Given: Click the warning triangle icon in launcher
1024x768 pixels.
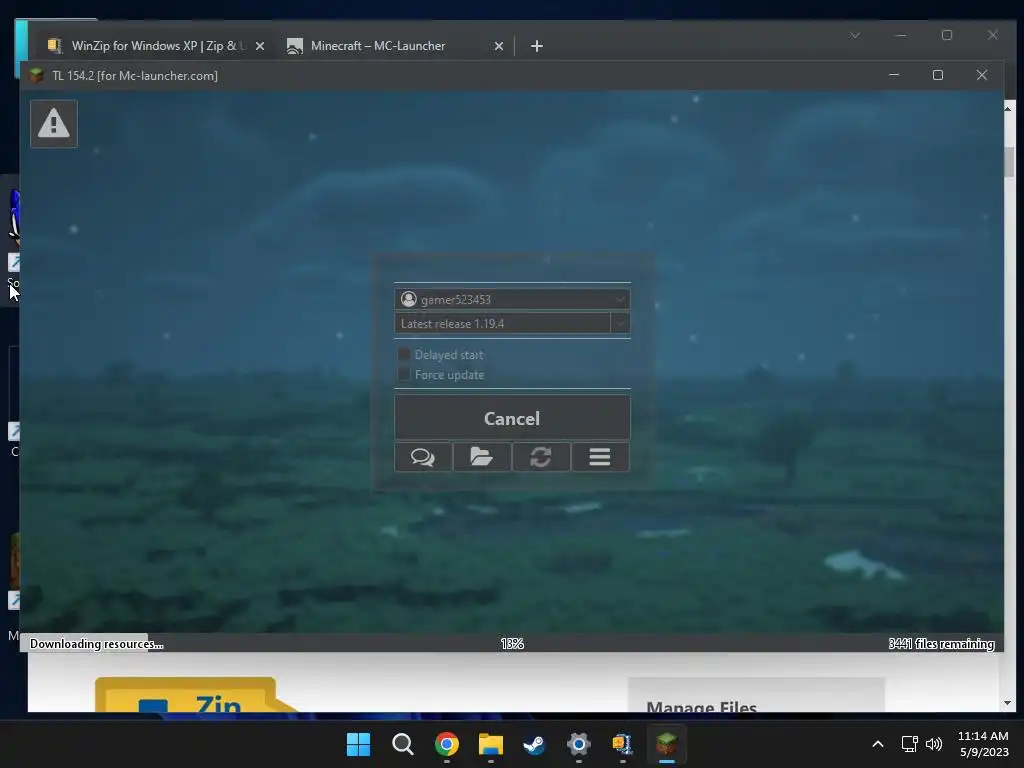Looking at the screenshot, I should click(54, 123).
